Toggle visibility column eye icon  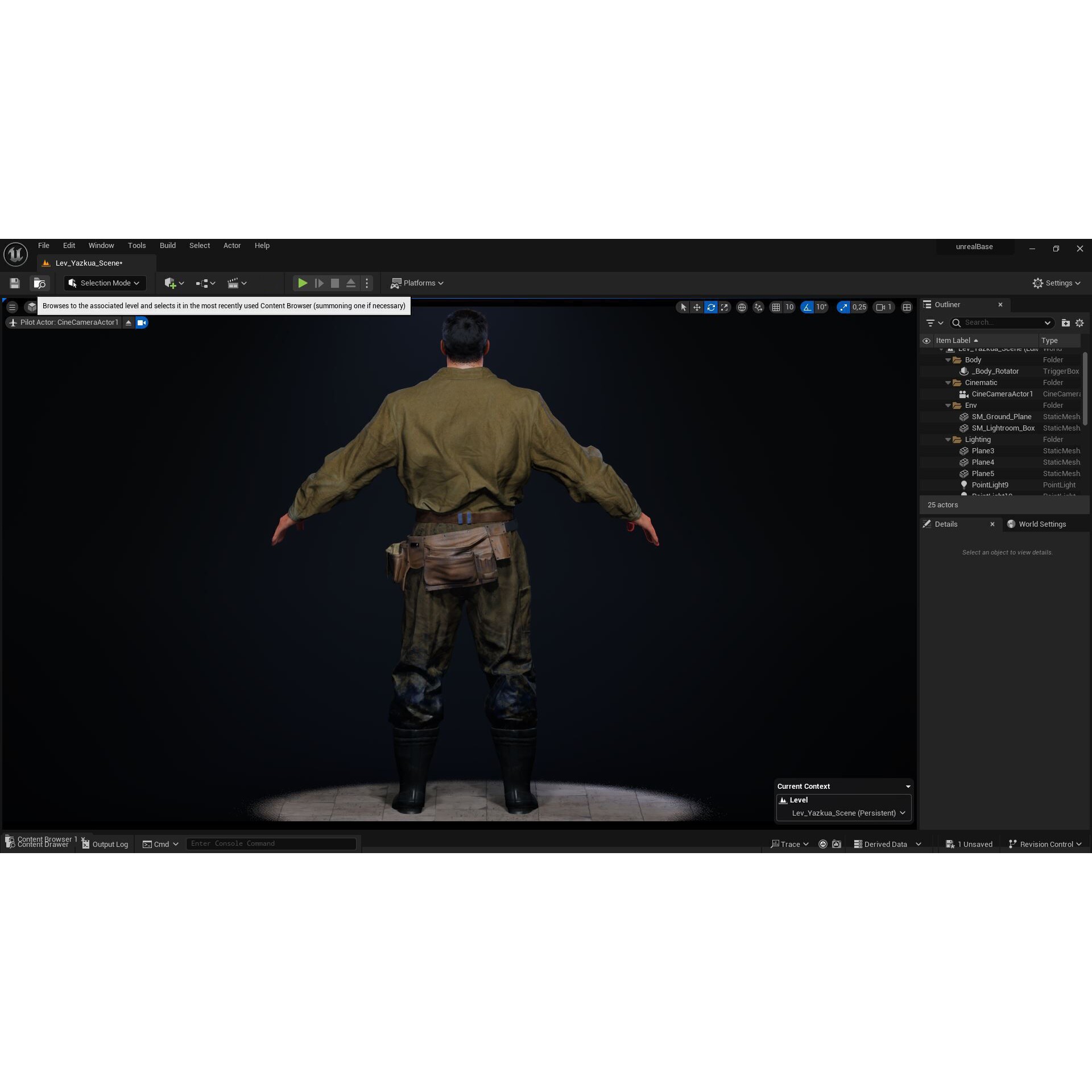pyautogui.click(x=926, y=341)
